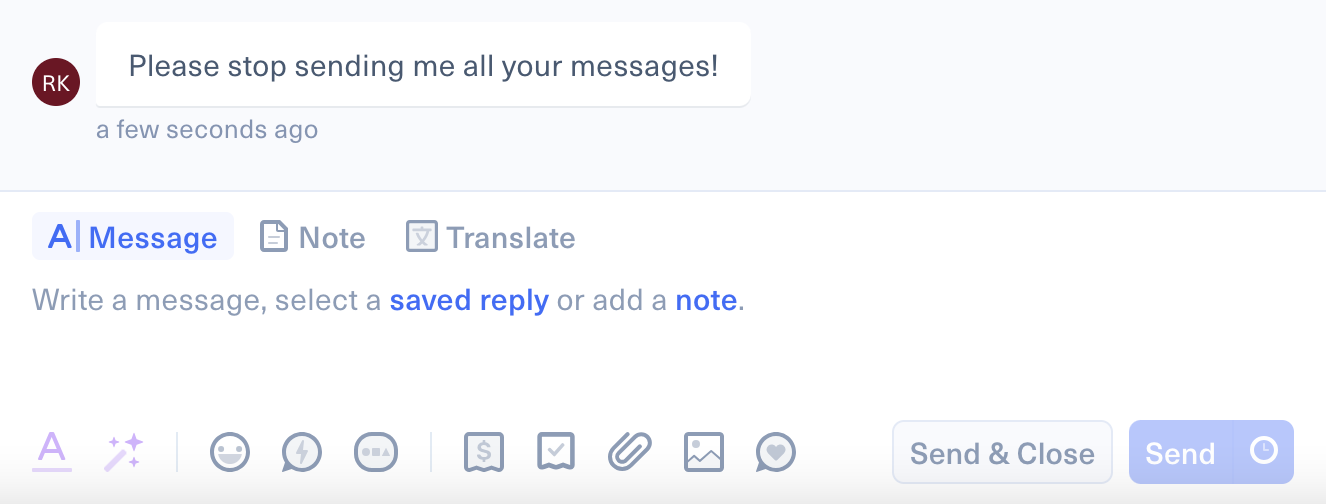Switch to the Message tab

[133, 237]
